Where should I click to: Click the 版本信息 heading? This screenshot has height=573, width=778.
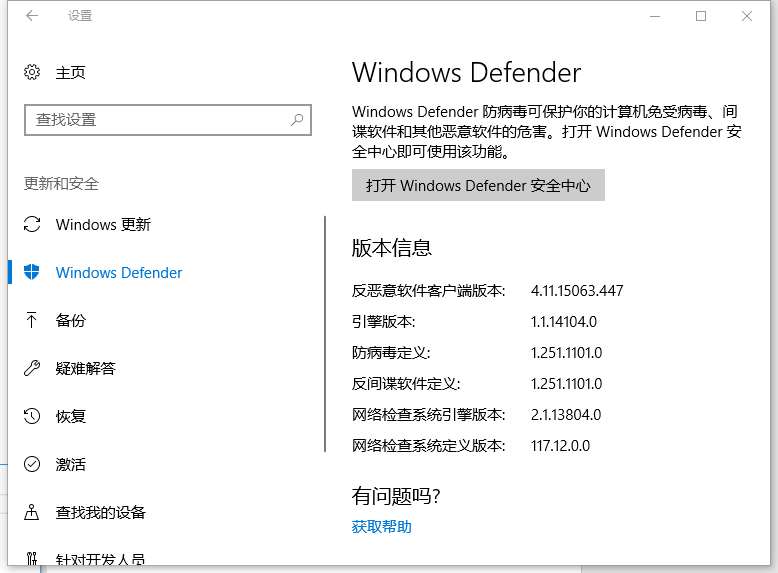tap(391, 247)
